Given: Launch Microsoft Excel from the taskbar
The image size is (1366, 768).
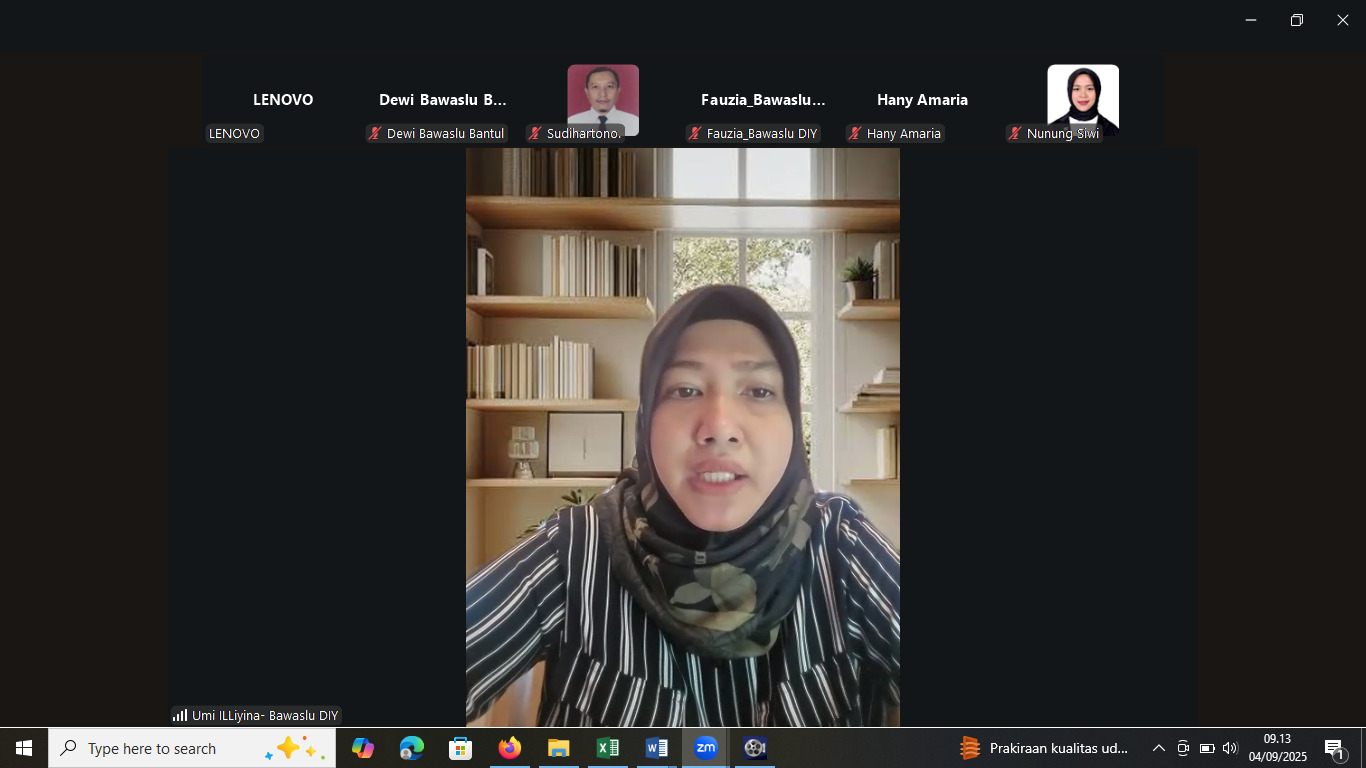Looking at the screenshot, I should click(x=607, y=748).
